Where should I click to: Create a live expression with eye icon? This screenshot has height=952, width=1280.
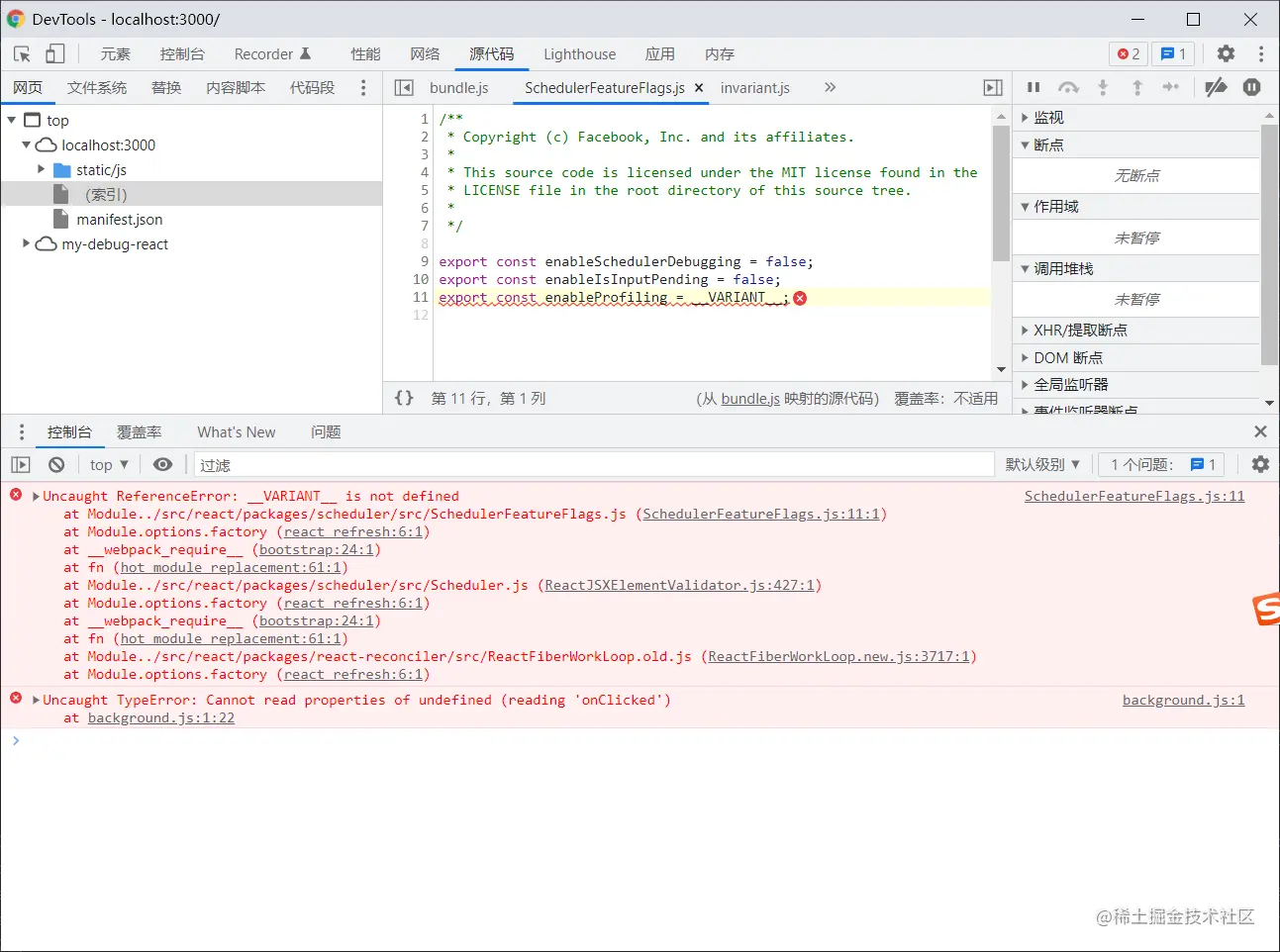coord(163,464)
